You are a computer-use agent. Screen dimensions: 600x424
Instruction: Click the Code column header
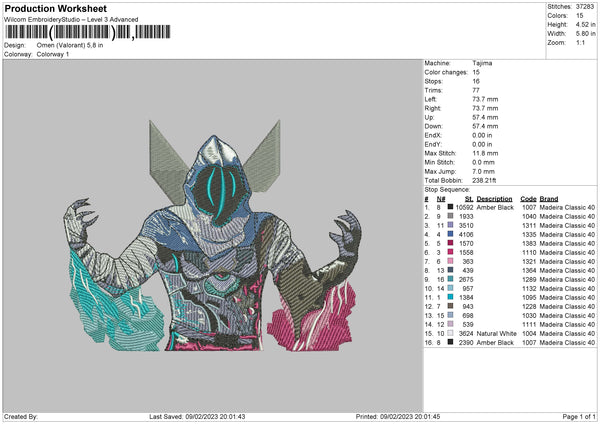tap(528, 198)
